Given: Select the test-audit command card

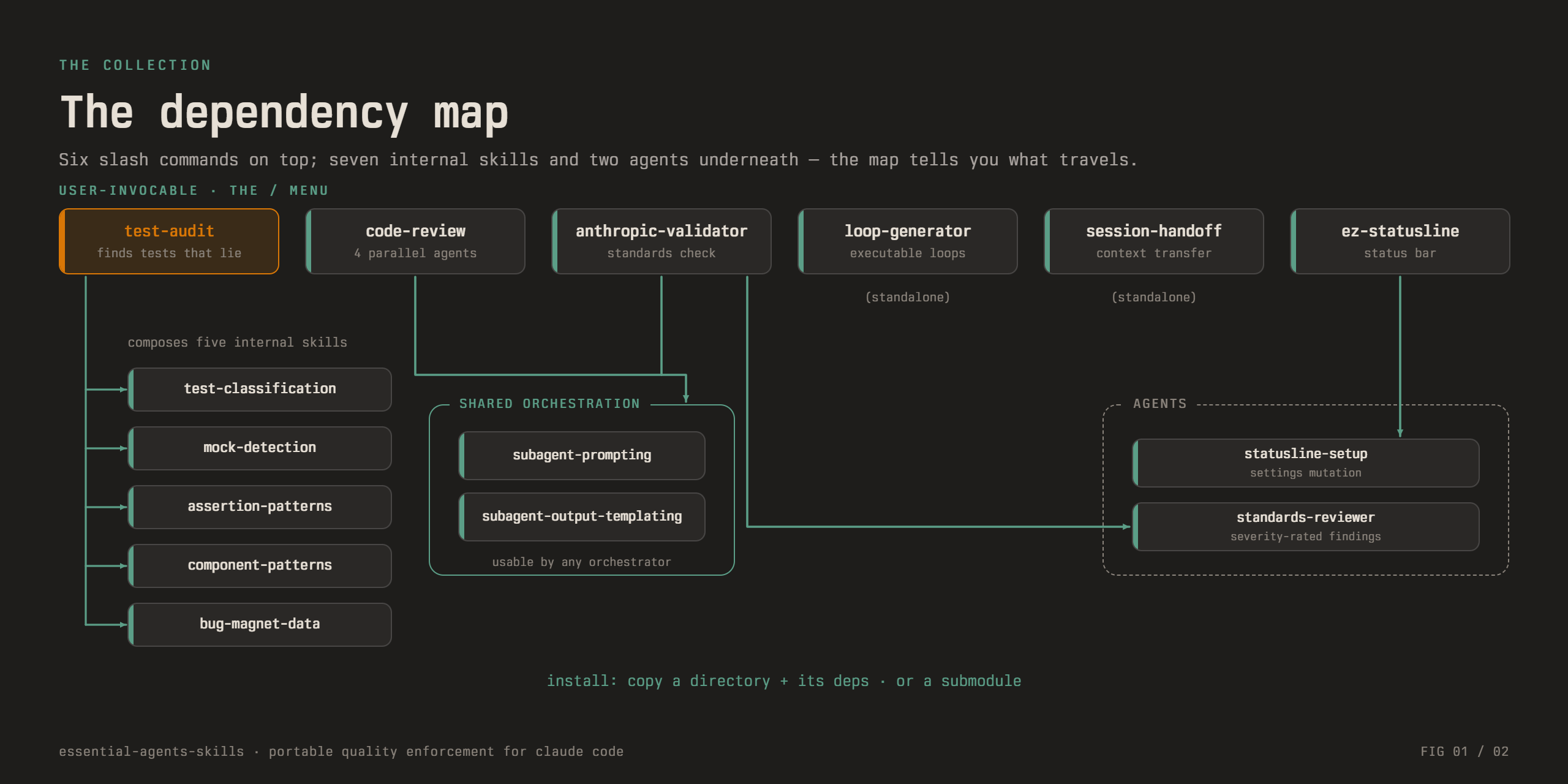Looking at the screenshot, I should [169, 241].
